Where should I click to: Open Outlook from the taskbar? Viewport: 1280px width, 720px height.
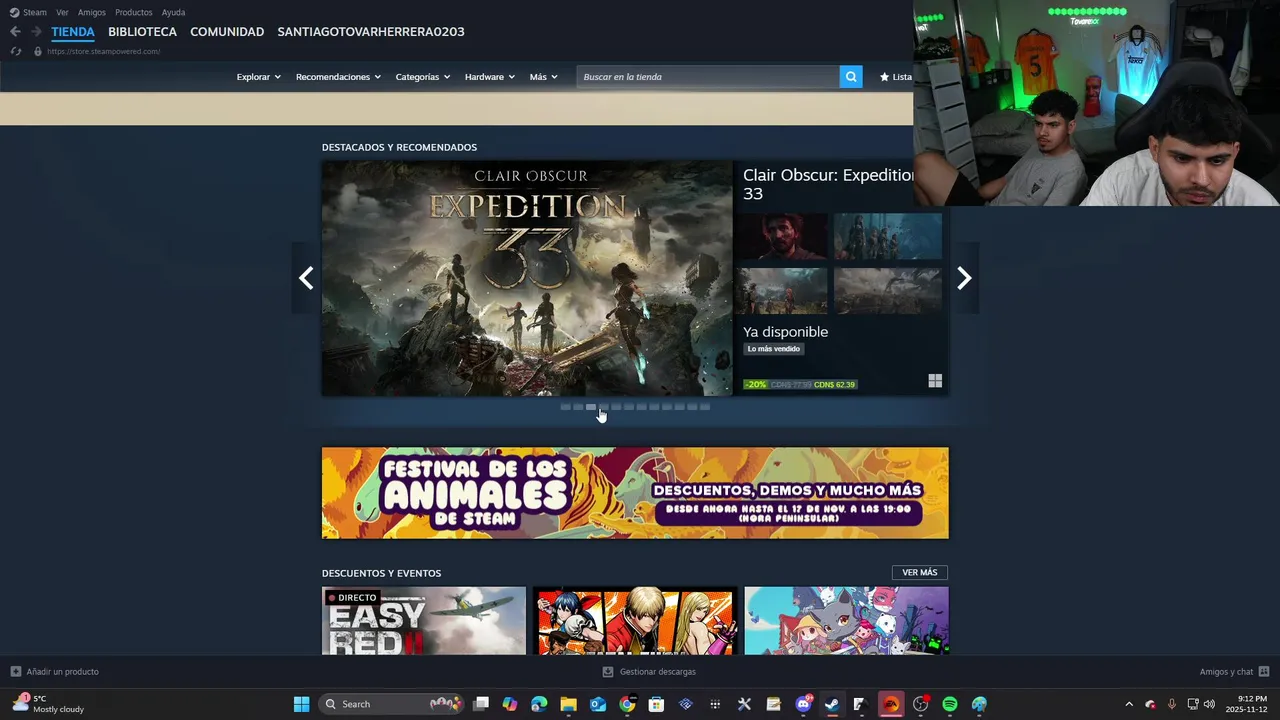pyautogui.click(x=598, y=704)
